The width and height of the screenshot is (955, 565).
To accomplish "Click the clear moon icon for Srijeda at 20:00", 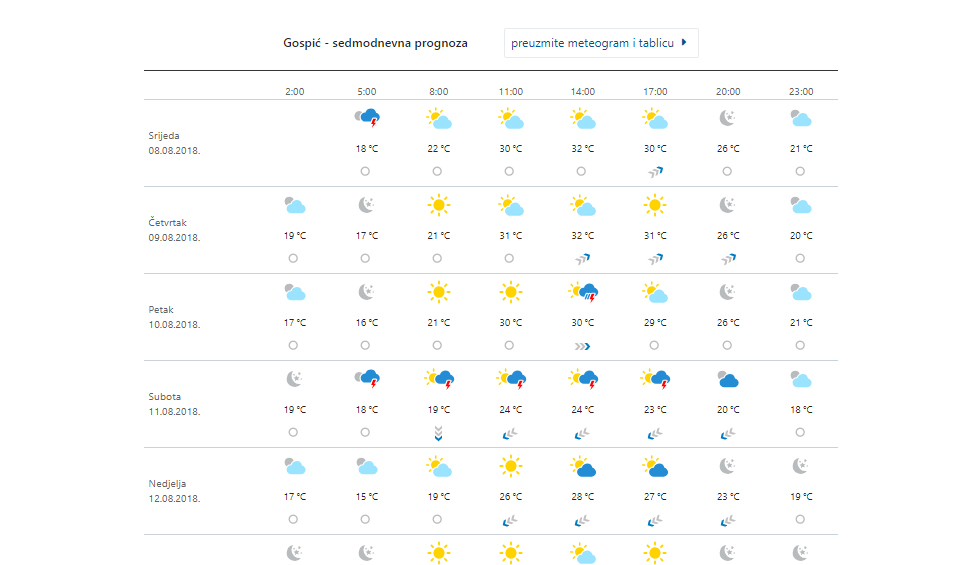I will [727, 119].
